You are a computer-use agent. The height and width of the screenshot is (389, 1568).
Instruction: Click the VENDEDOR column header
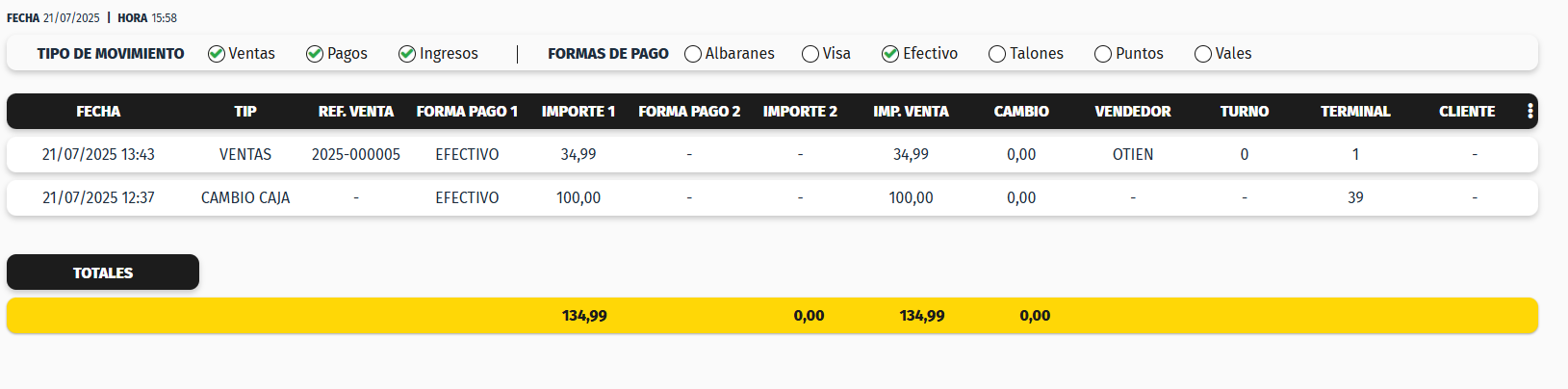(1132, 112)
